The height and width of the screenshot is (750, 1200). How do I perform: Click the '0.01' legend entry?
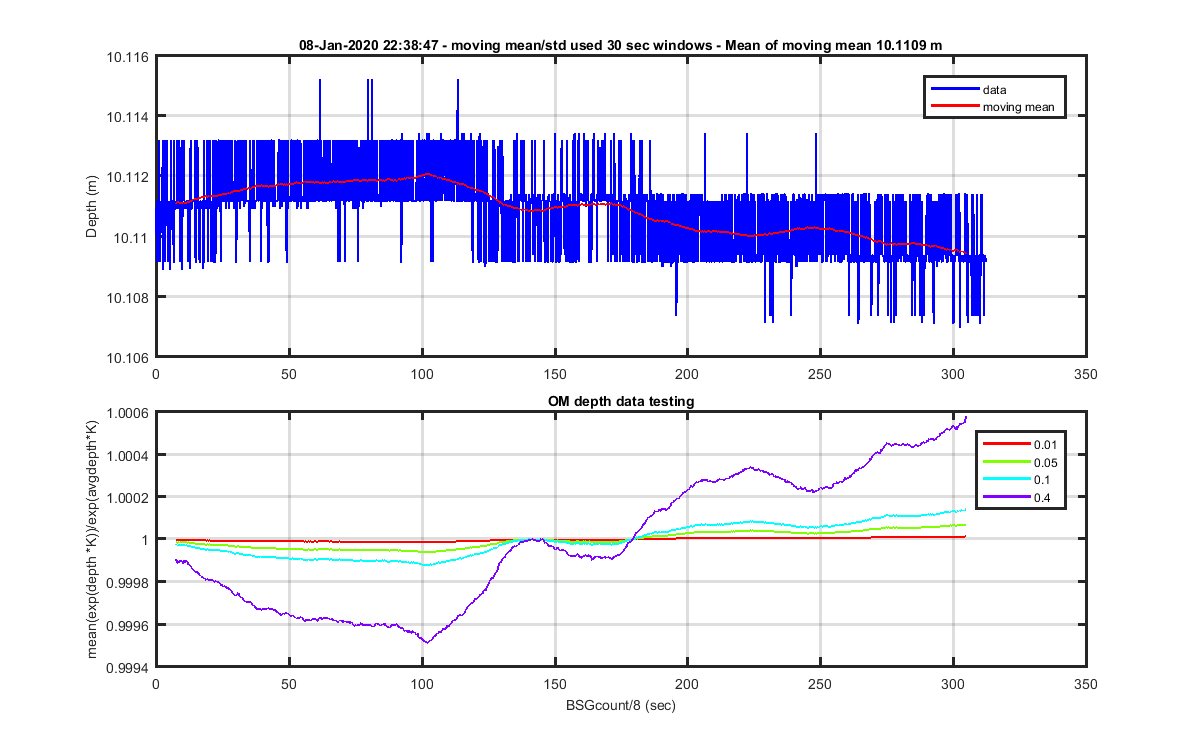(1043, 444)
